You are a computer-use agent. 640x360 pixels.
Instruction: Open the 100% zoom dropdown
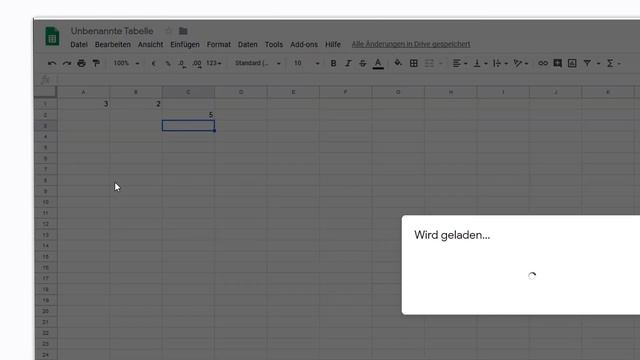[126, 63]
